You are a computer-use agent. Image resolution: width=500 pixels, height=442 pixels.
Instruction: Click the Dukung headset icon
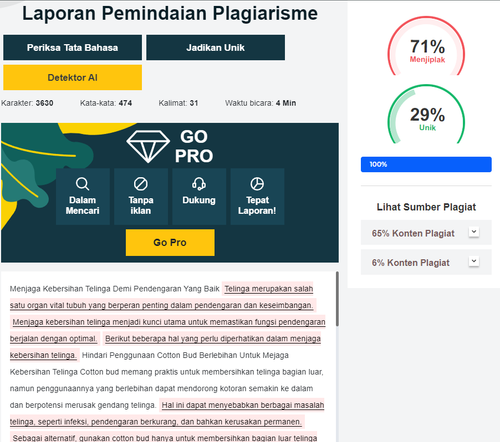coord(199,184)
